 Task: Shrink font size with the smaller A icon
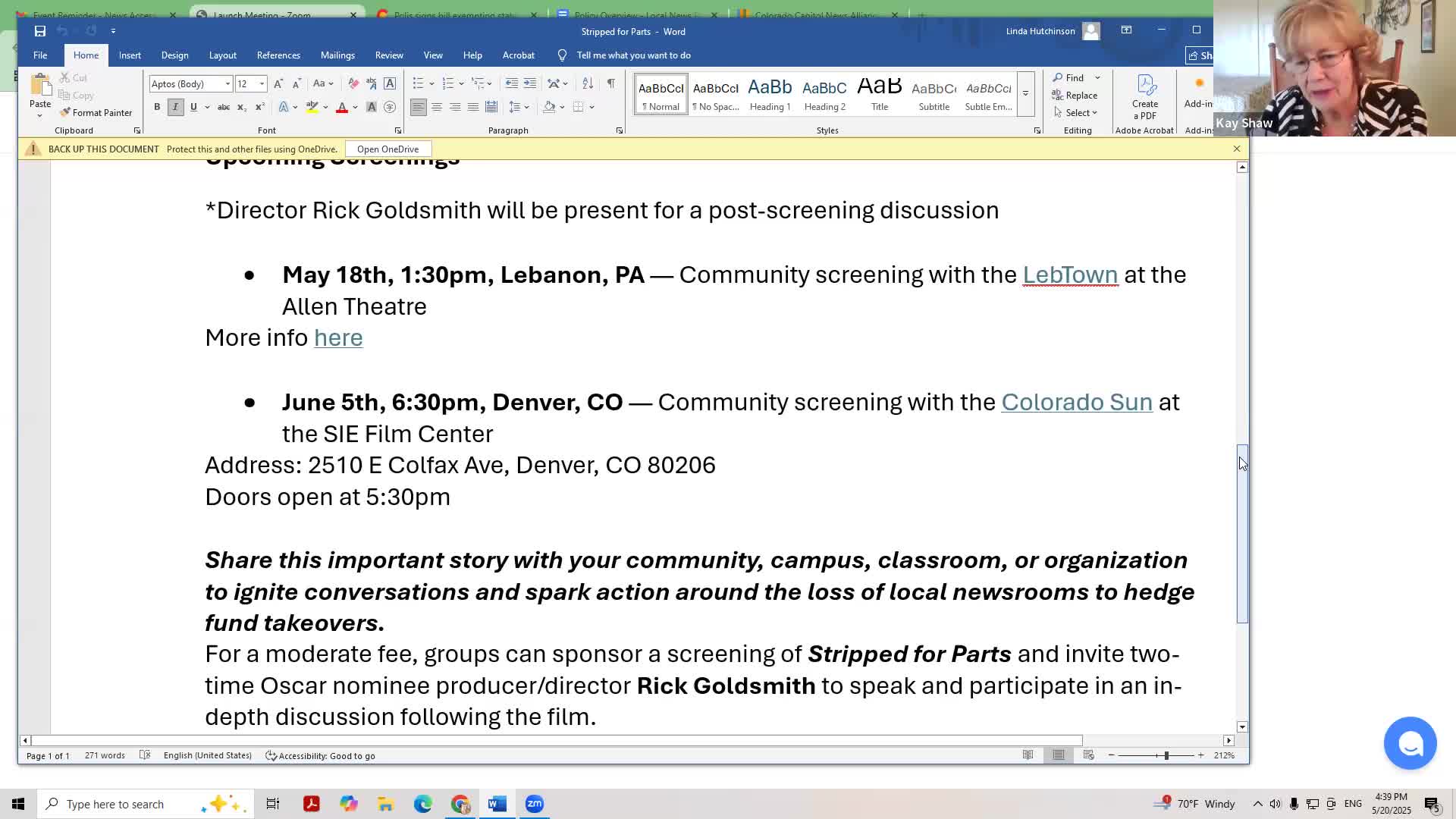coord(297,83)
